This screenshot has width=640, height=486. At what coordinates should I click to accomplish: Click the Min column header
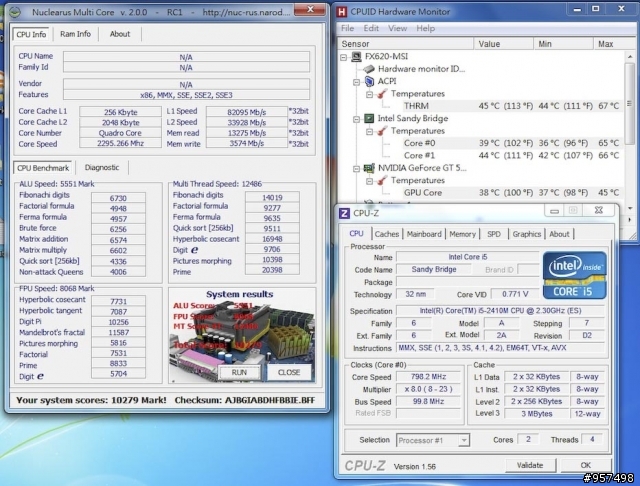tap(563, 44)
